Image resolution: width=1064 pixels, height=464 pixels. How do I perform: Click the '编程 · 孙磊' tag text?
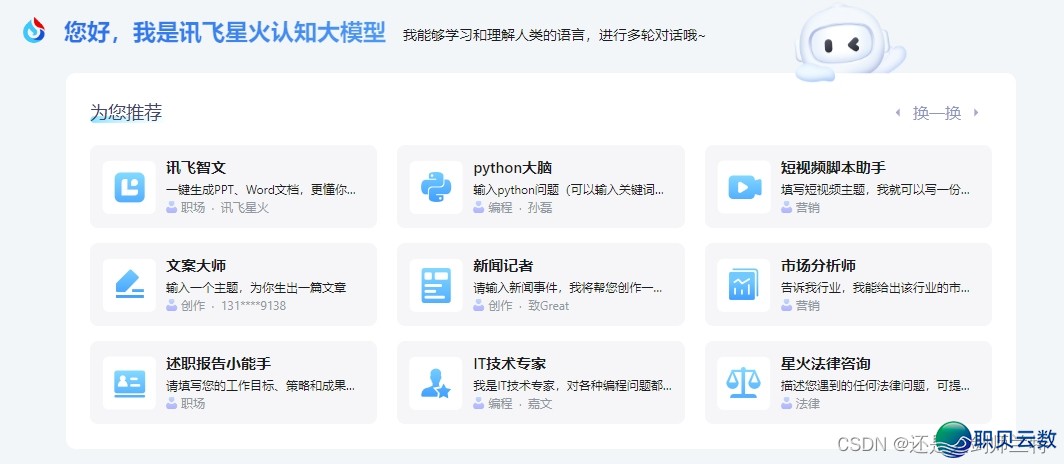coord(520,208)
